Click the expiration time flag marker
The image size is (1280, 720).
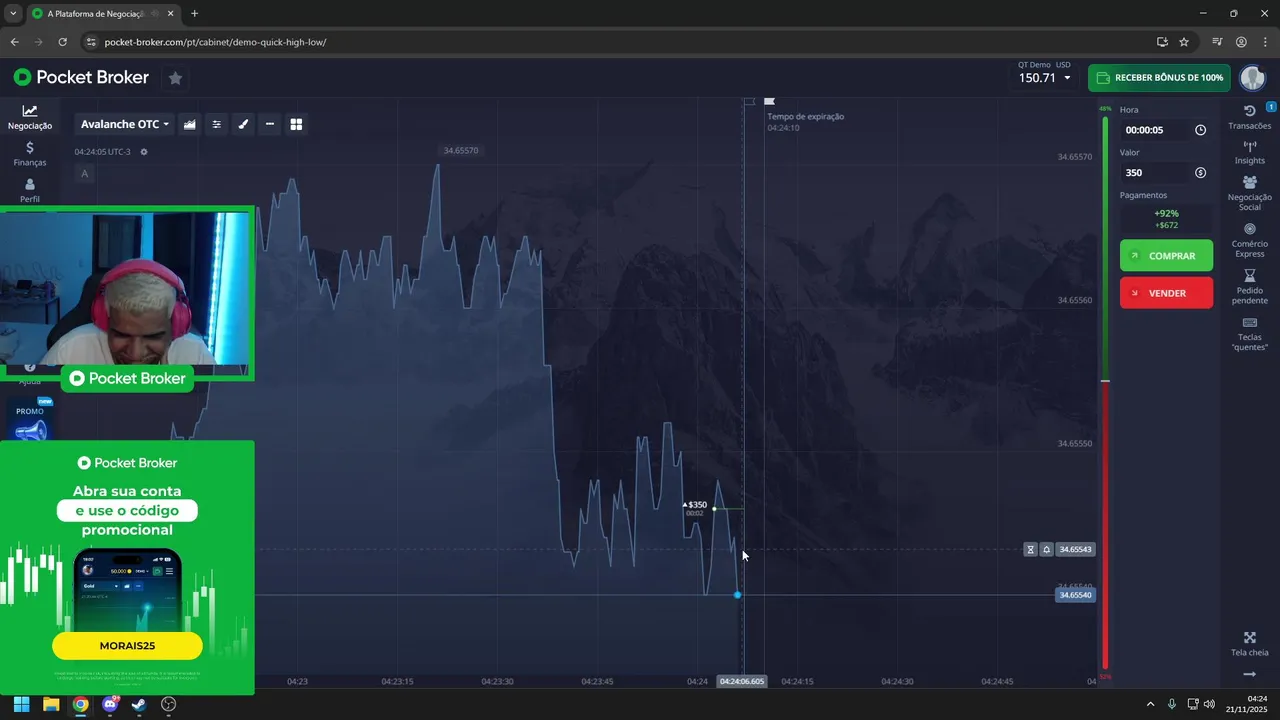tap(769, 101)
